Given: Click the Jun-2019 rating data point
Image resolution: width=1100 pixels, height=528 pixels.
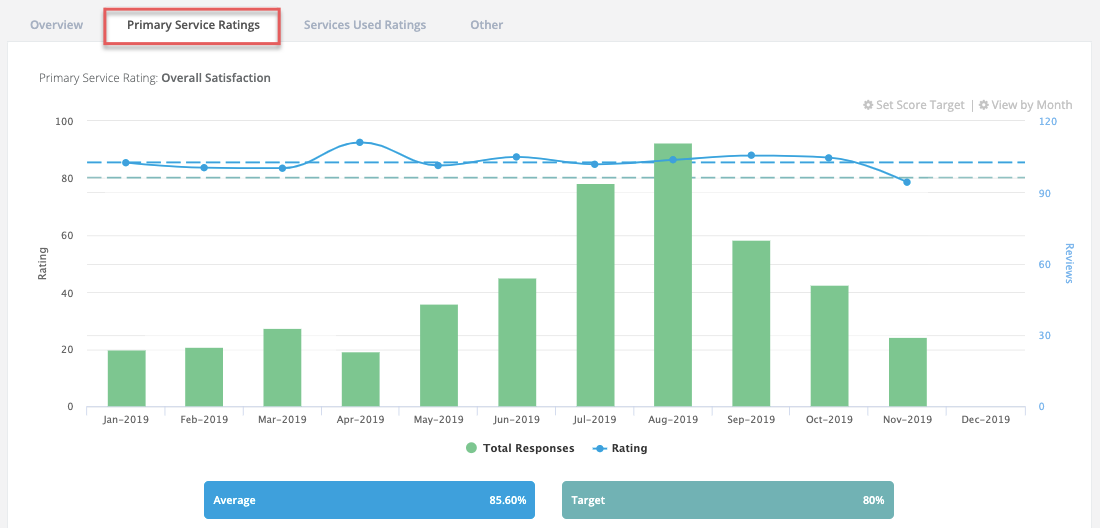Looking at the screenshot, I should 516,157.
